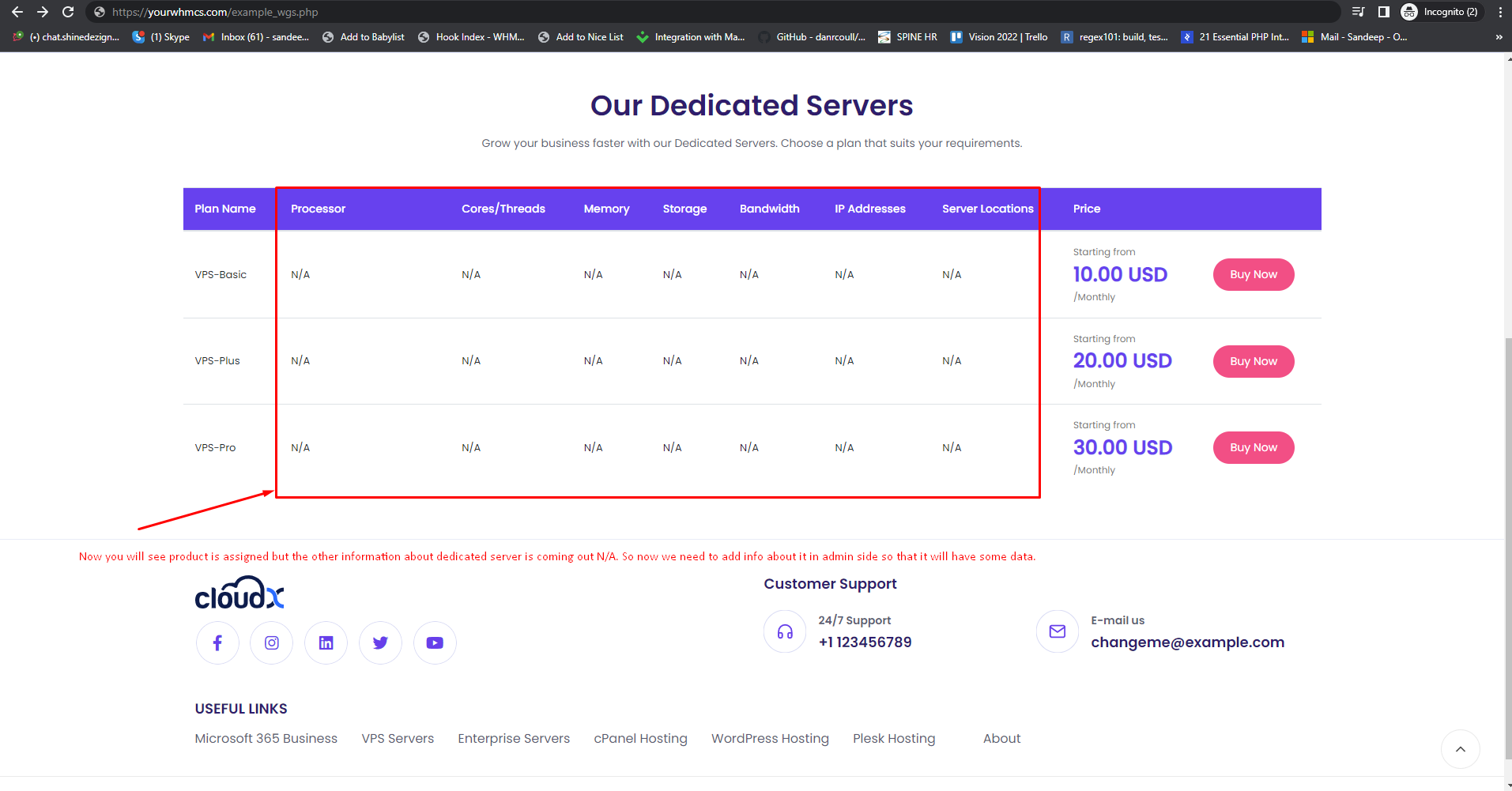The width and height of the screenshot is (1512, 791).
Task: Go back using the browser back arrow
Action: [17, 12]
